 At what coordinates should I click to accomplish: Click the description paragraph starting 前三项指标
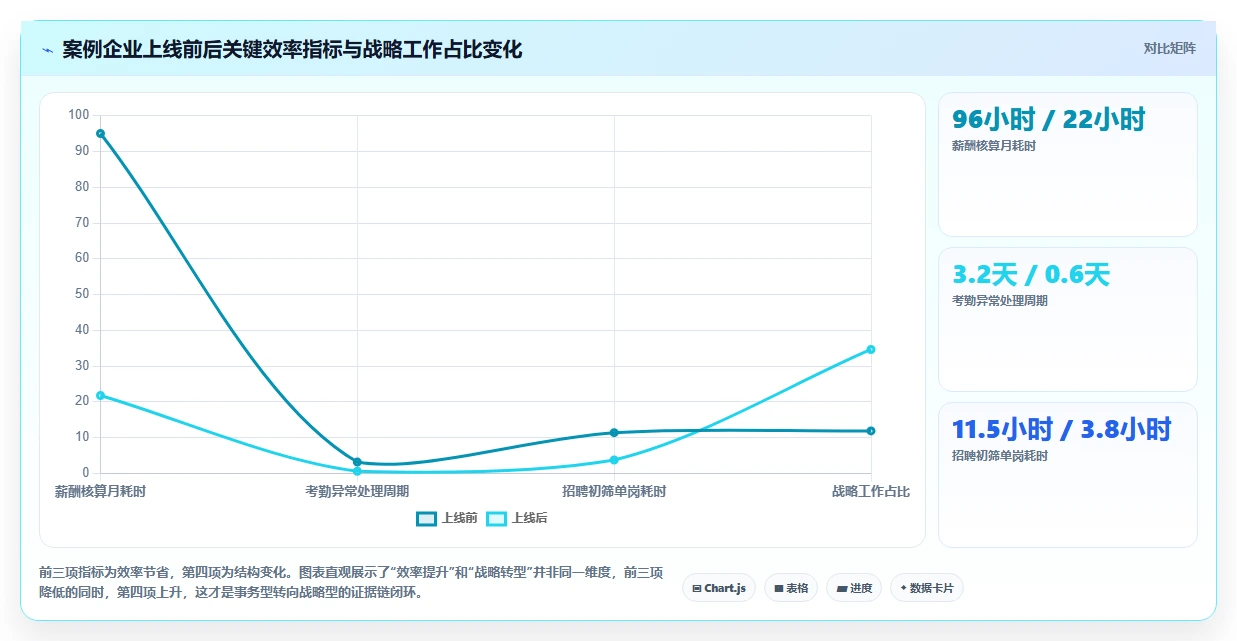tap(351, 583)
